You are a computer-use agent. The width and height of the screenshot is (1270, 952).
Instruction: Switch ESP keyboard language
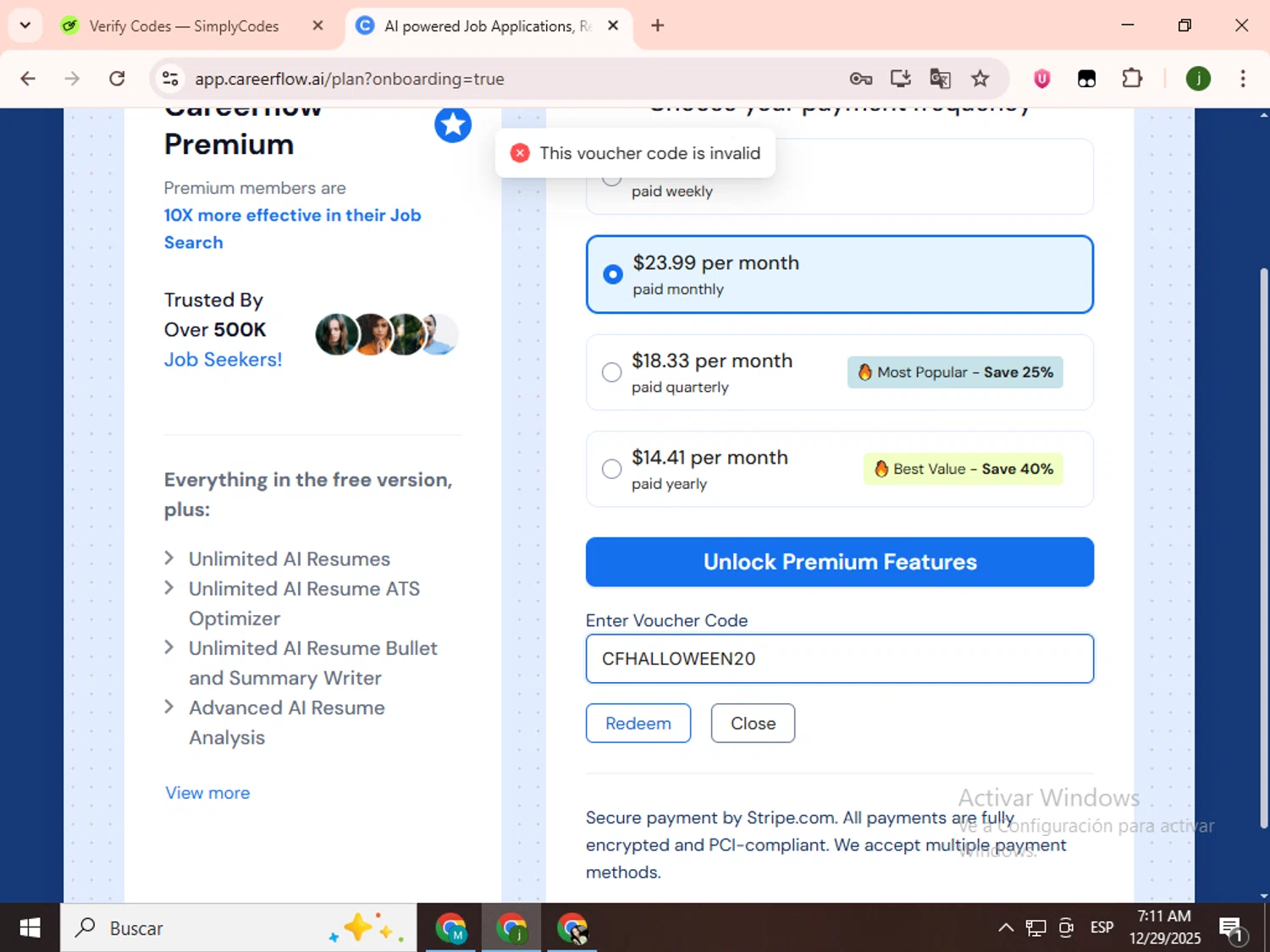pos(1102,927)
